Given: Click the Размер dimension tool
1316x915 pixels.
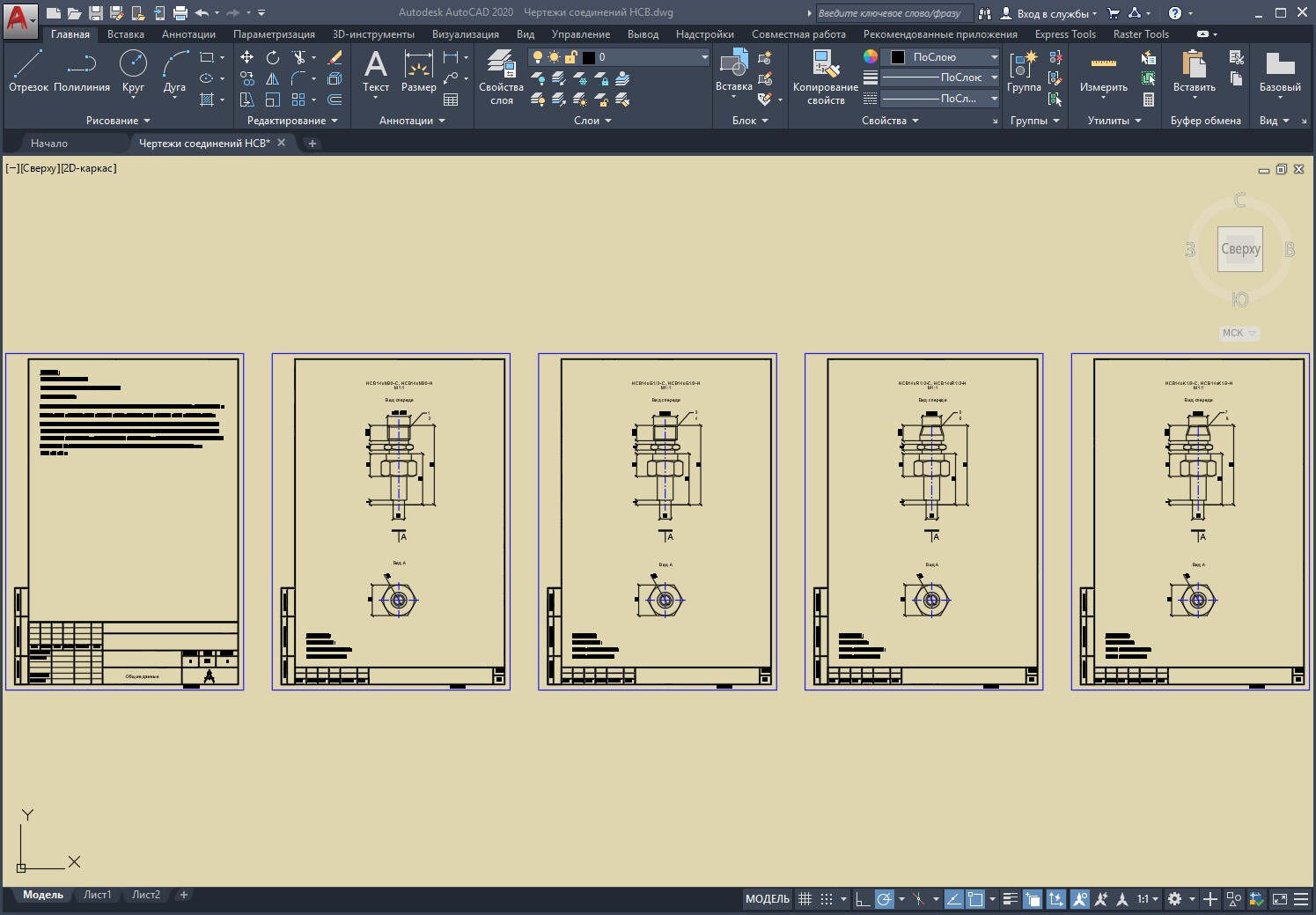Looking at the screenshot, I should [x=418, y=70].
